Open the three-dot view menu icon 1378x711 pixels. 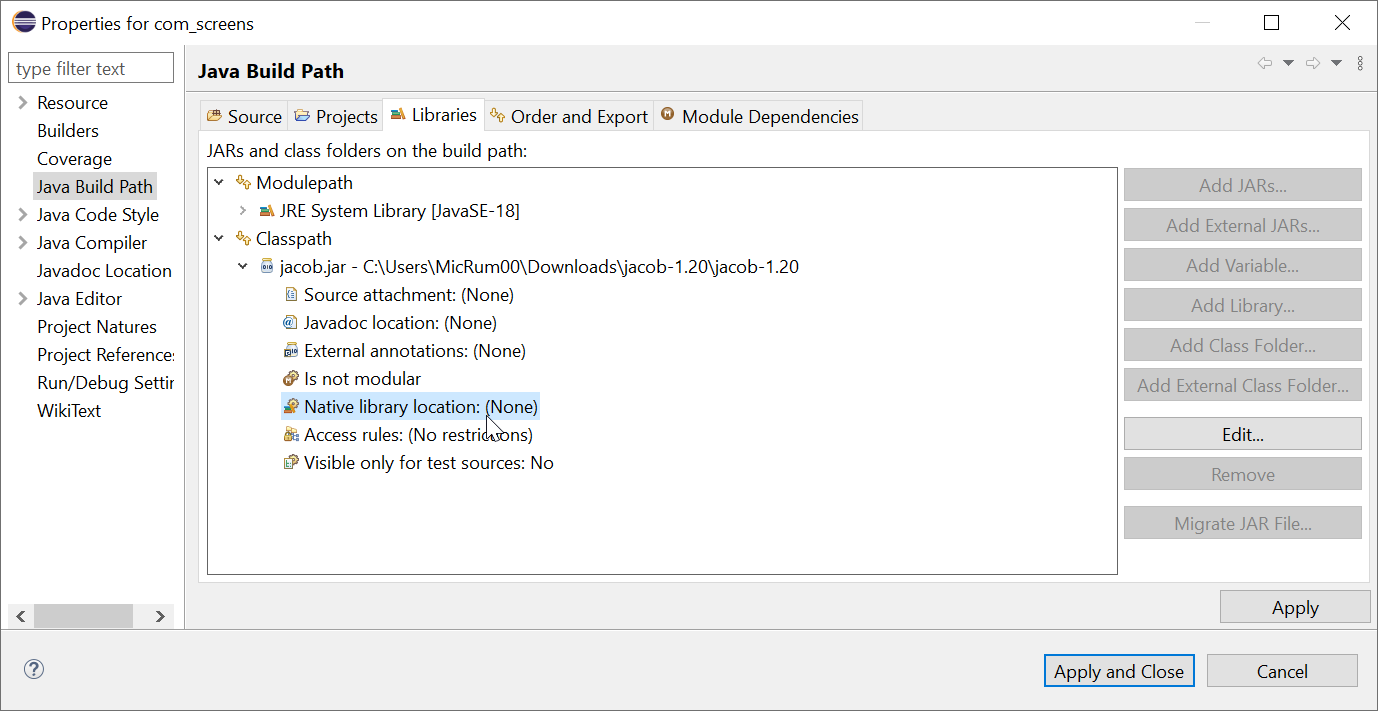(1360, 63)
